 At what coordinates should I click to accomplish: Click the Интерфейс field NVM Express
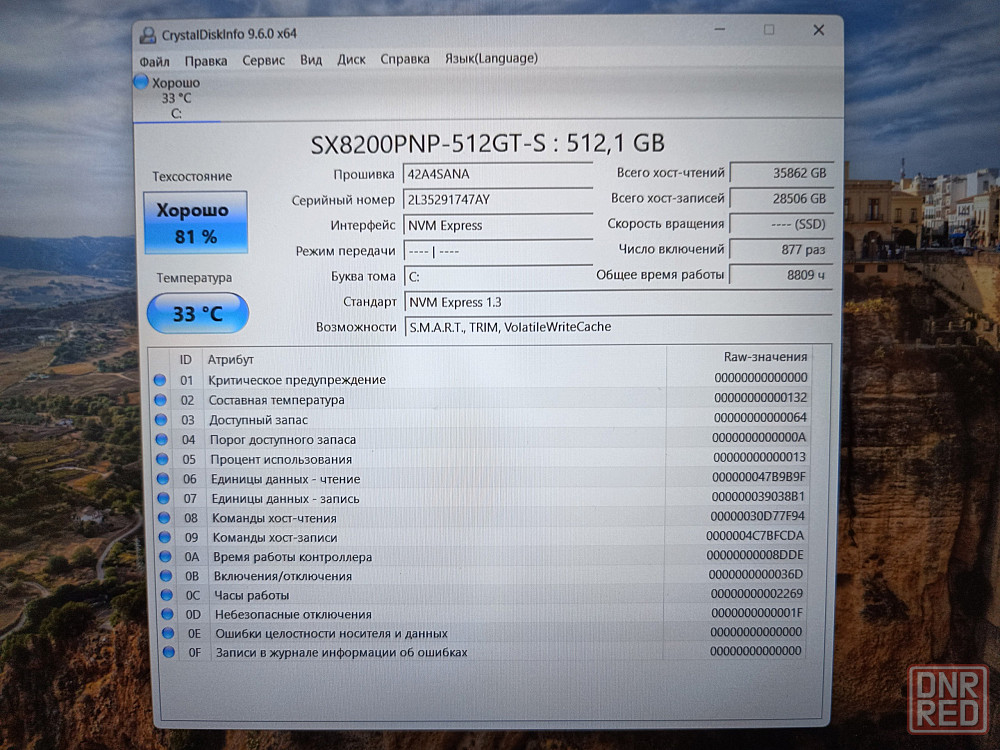tap(497, 225)
